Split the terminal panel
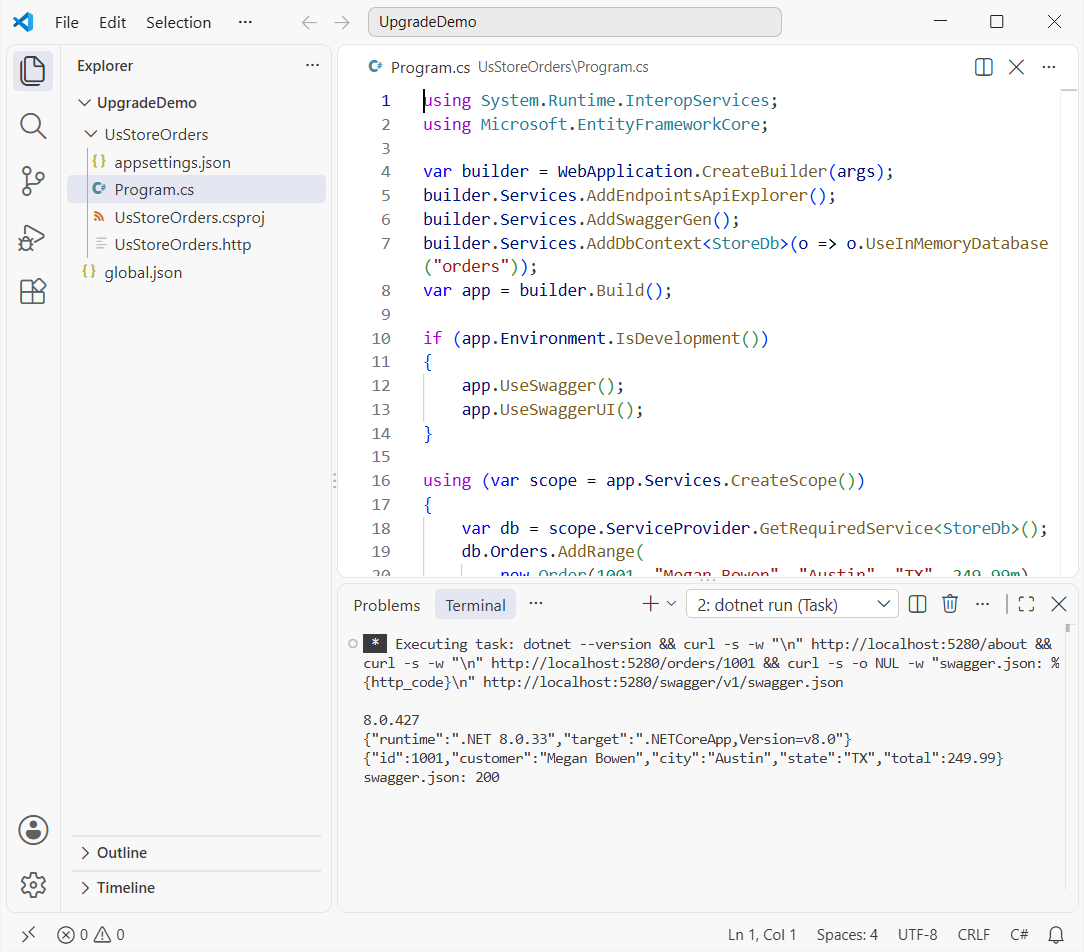Image resolution: width=1084 pixels, height=952 pixels. point(917,604)
